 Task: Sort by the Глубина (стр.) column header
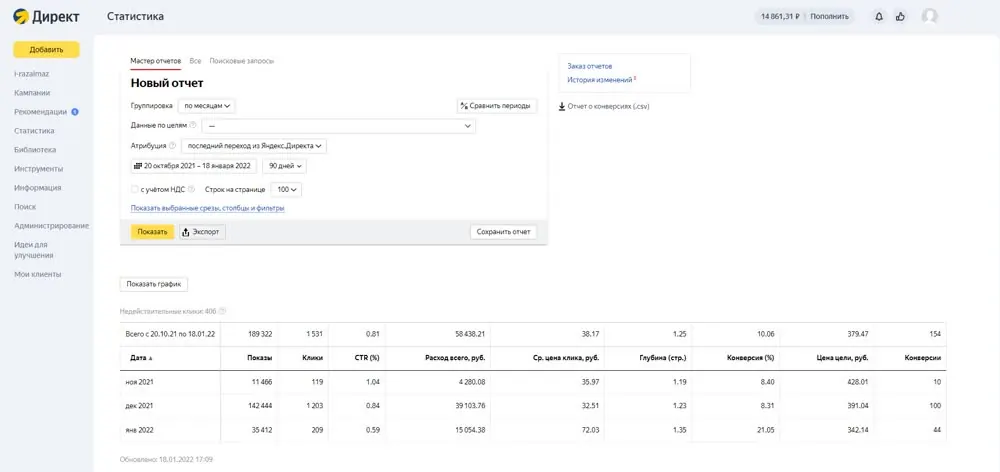pyautogui.click(x=663, y=358)
